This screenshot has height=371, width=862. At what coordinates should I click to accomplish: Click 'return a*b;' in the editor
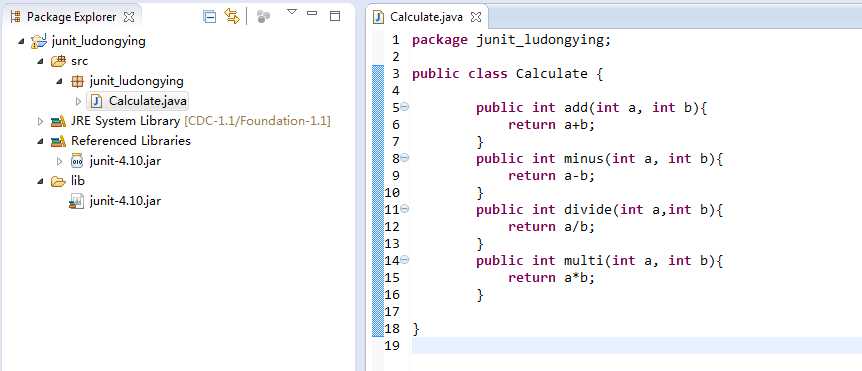click(552, 278)
